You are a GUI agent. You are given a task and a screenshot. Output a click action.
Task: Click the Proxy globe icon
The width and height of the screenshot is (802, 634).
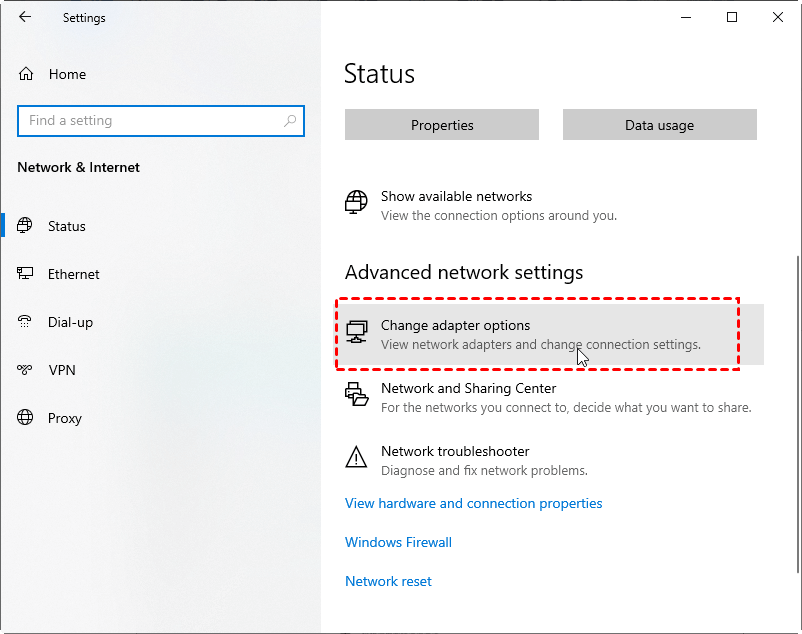pyautogui.click(x=25, y=418)
